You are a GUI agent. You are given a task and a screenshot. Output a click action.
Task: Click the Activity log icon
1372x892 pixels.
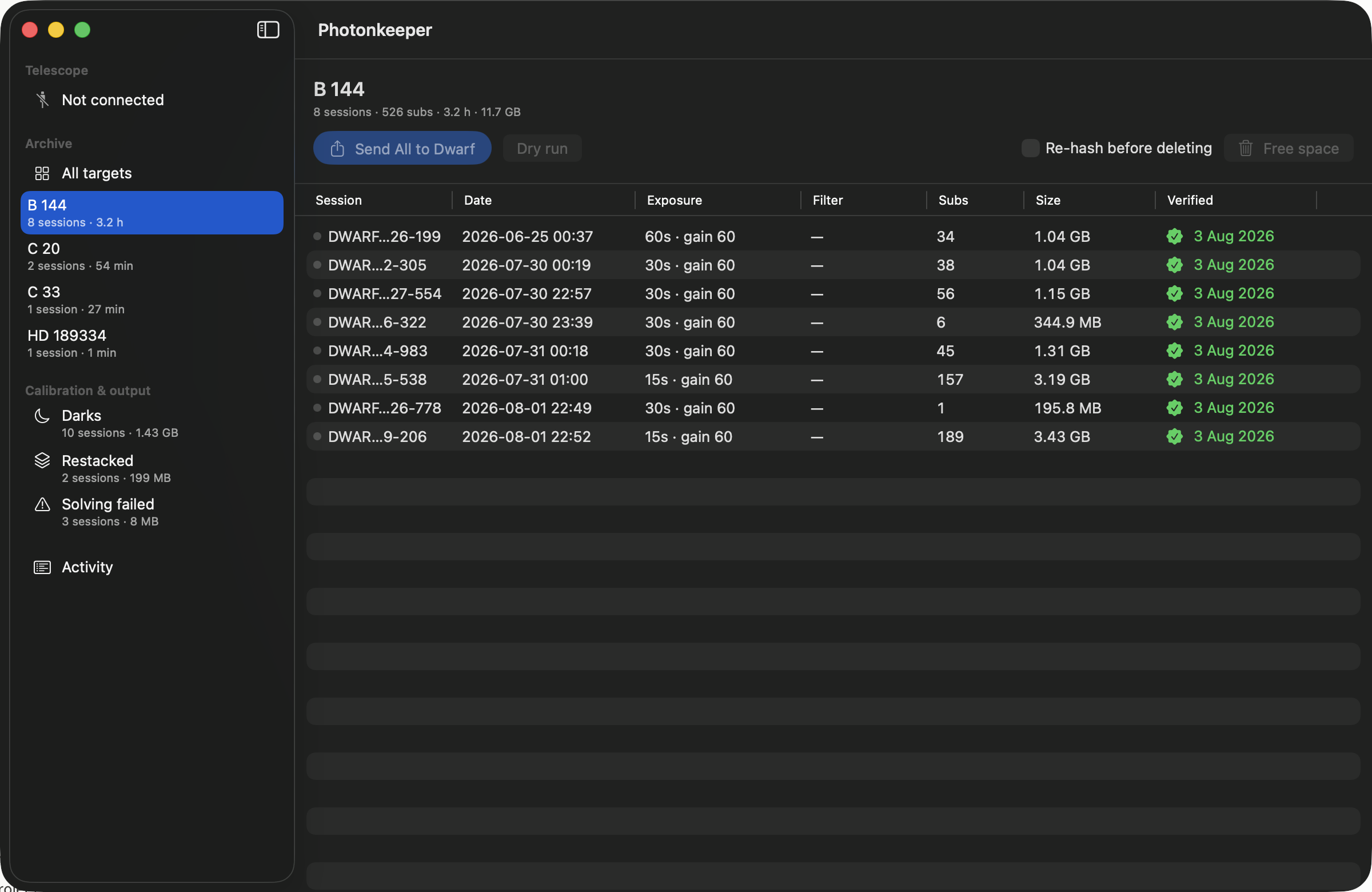point(42,567)
